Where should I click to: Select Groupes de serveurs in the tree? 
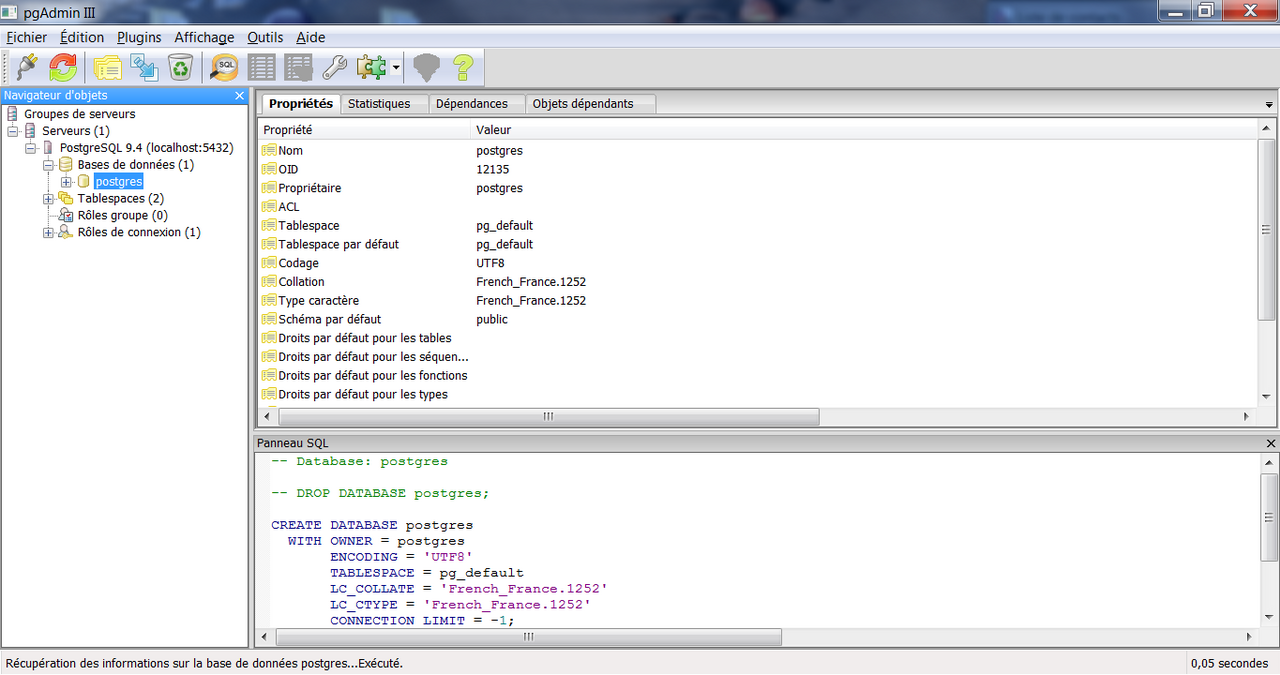[80, 114]
